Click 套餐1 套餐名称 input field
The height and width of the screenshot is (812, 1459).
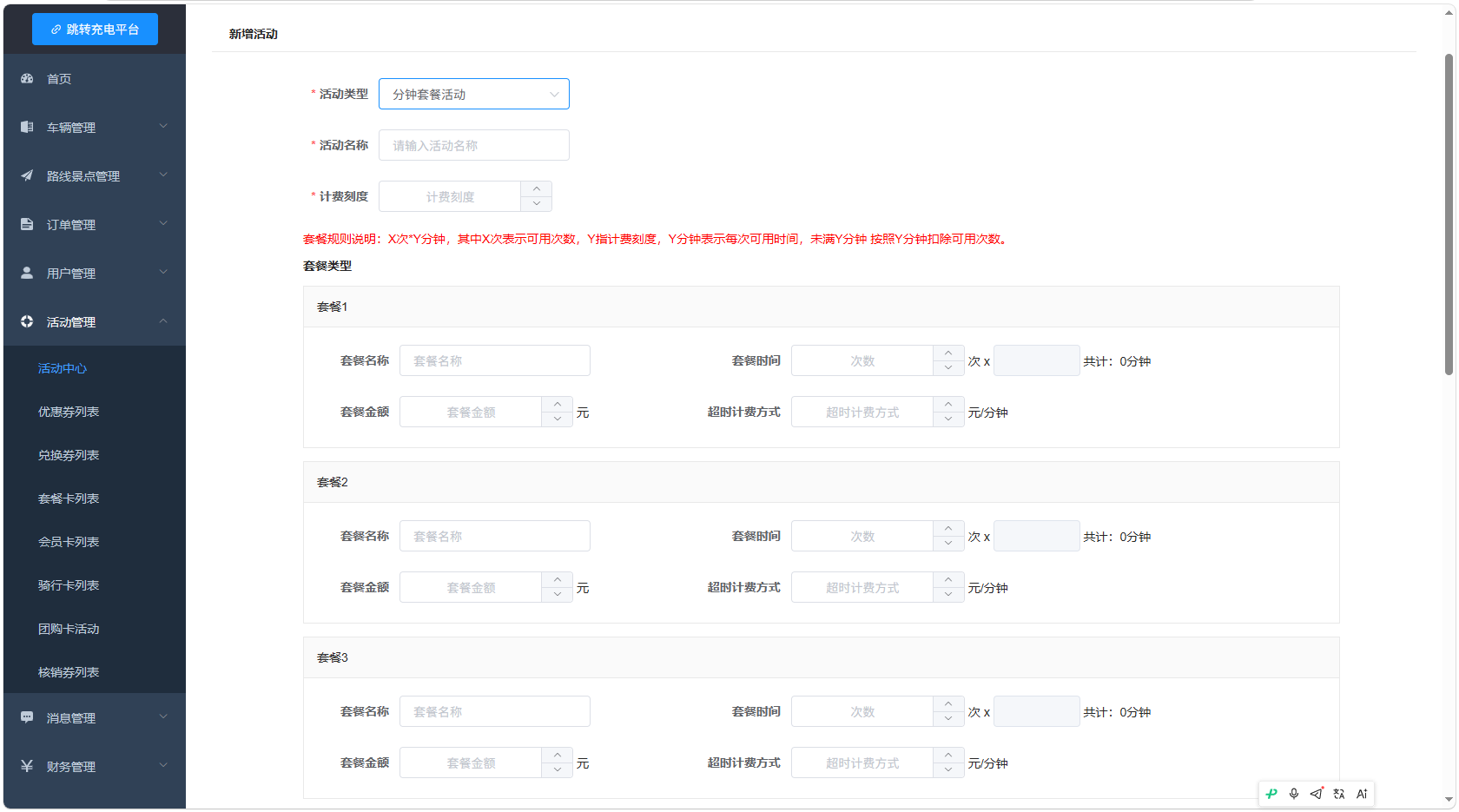point(495,360)
